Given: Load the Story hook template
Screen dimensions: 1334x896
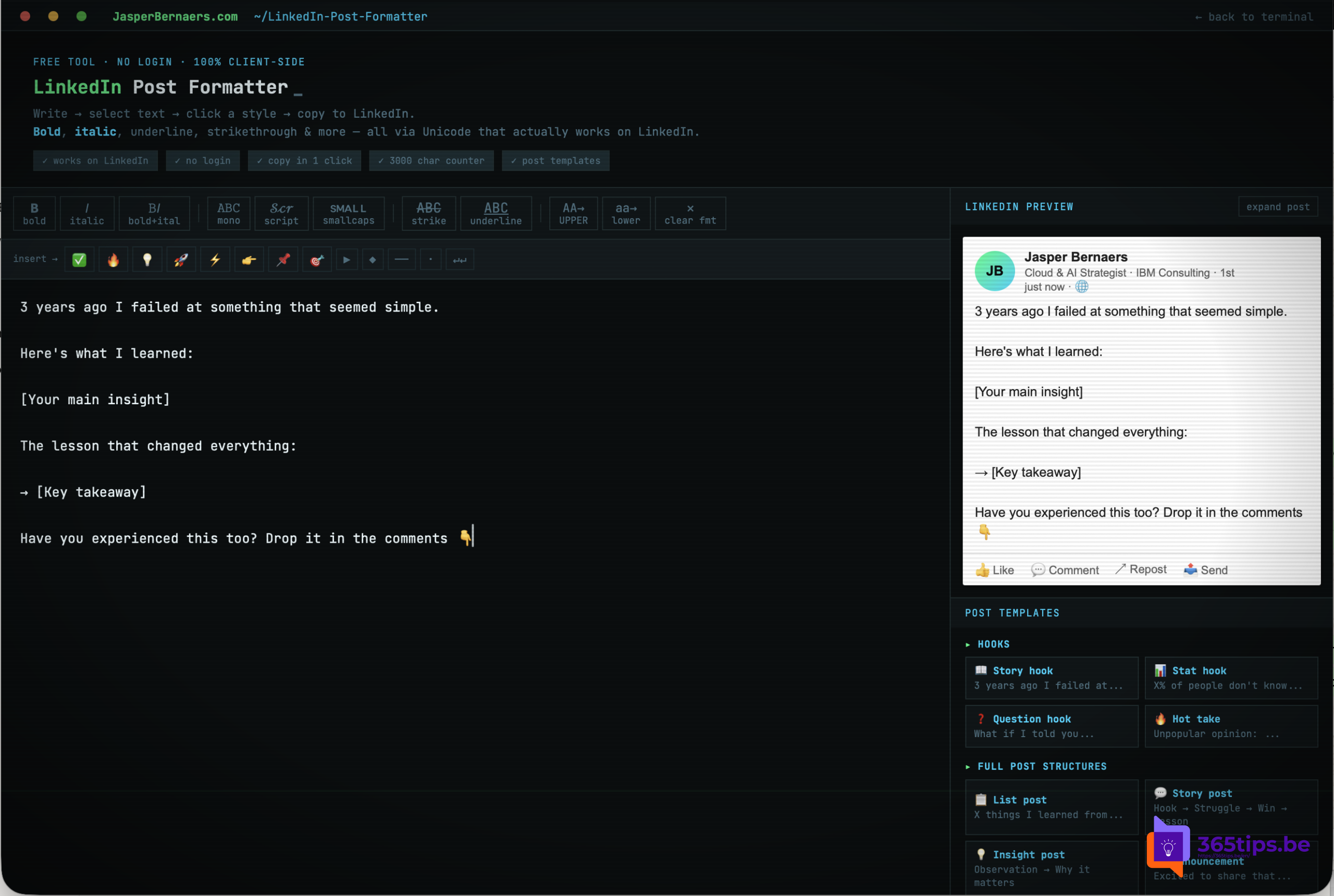Looking at the screenshot, I should tap(1052, 678).
